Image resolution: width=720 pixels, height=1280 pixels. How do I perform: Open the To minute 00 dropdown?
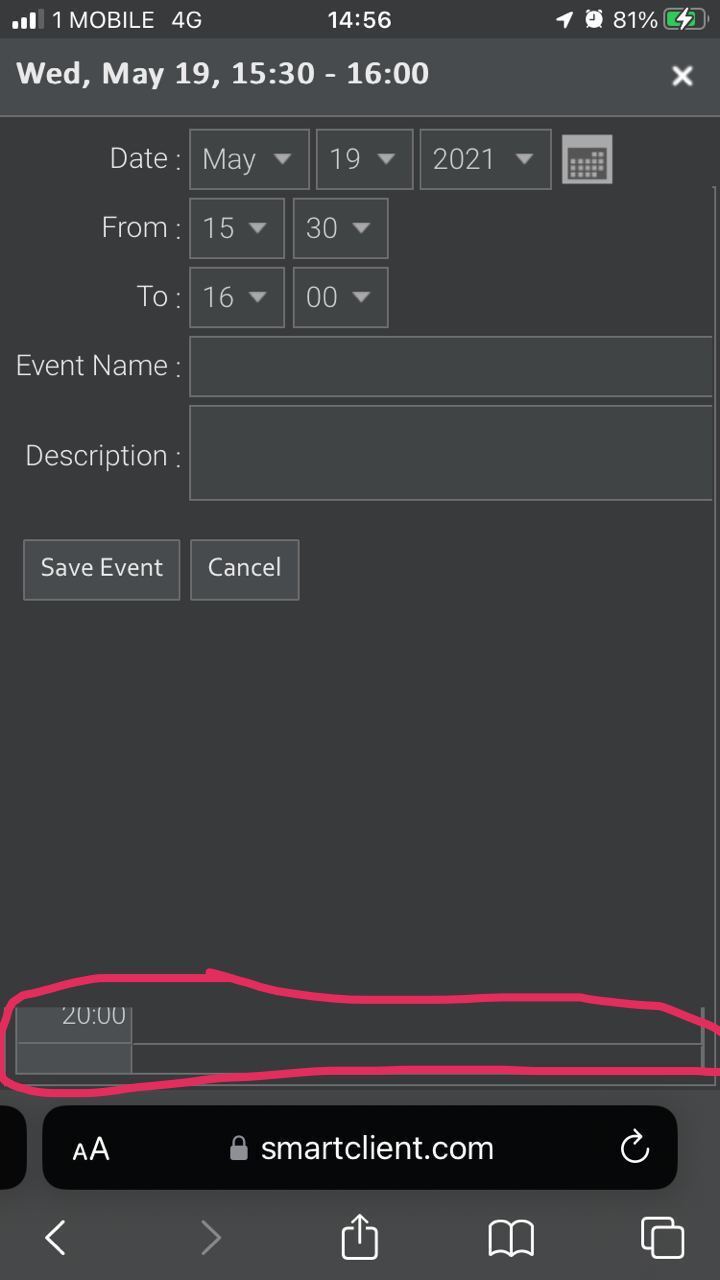(340, 297)
